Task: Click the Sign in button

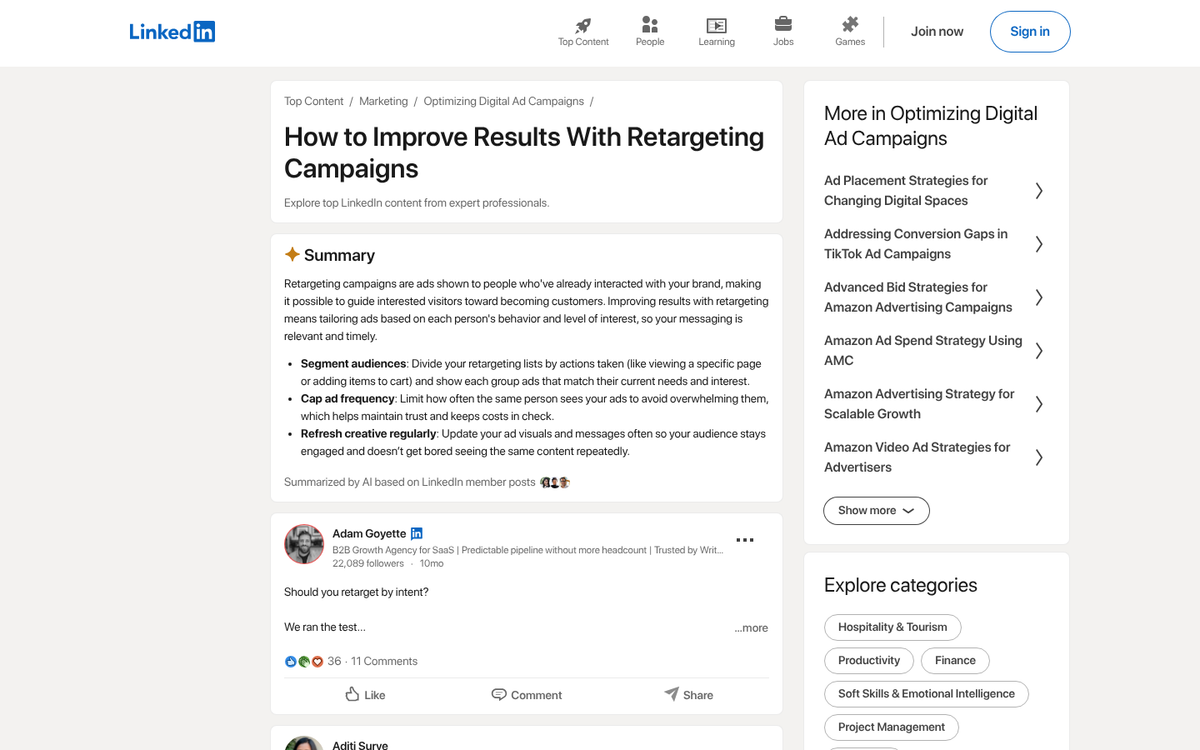Action: [x=1030, y=31]
